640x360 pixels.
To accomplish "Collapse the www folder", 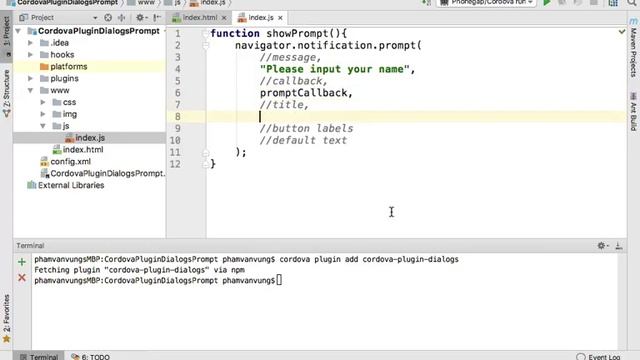I will coord(30,90).
